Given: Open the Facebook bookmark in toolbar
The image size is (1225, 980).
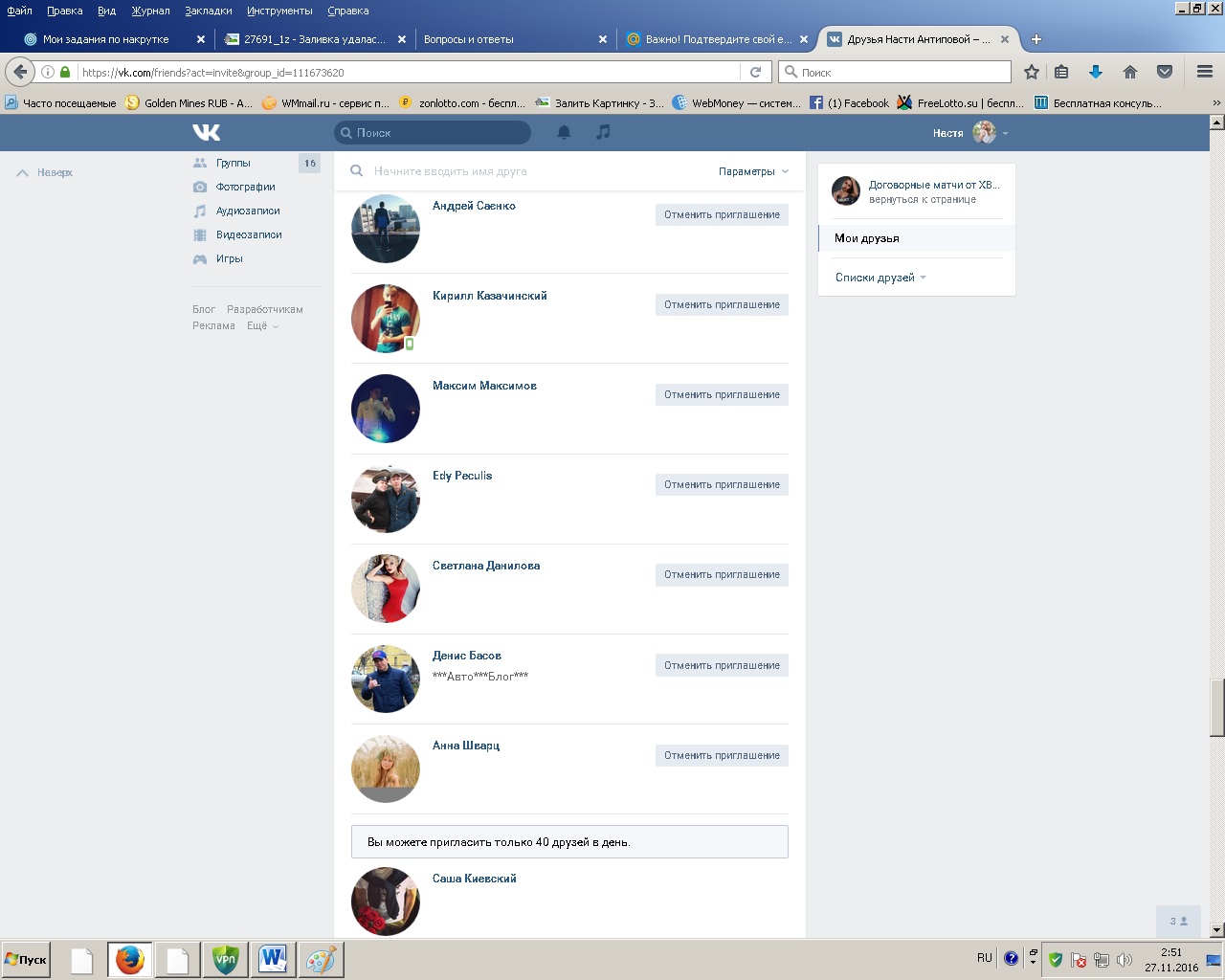Looking at the screenshot, I should [x=849, y=102].
